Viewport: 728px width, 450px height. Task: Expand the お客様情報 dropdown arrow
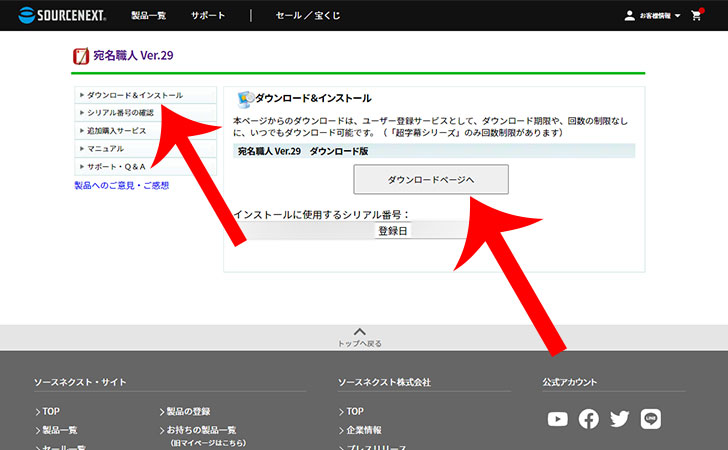(x=678, y=16)
